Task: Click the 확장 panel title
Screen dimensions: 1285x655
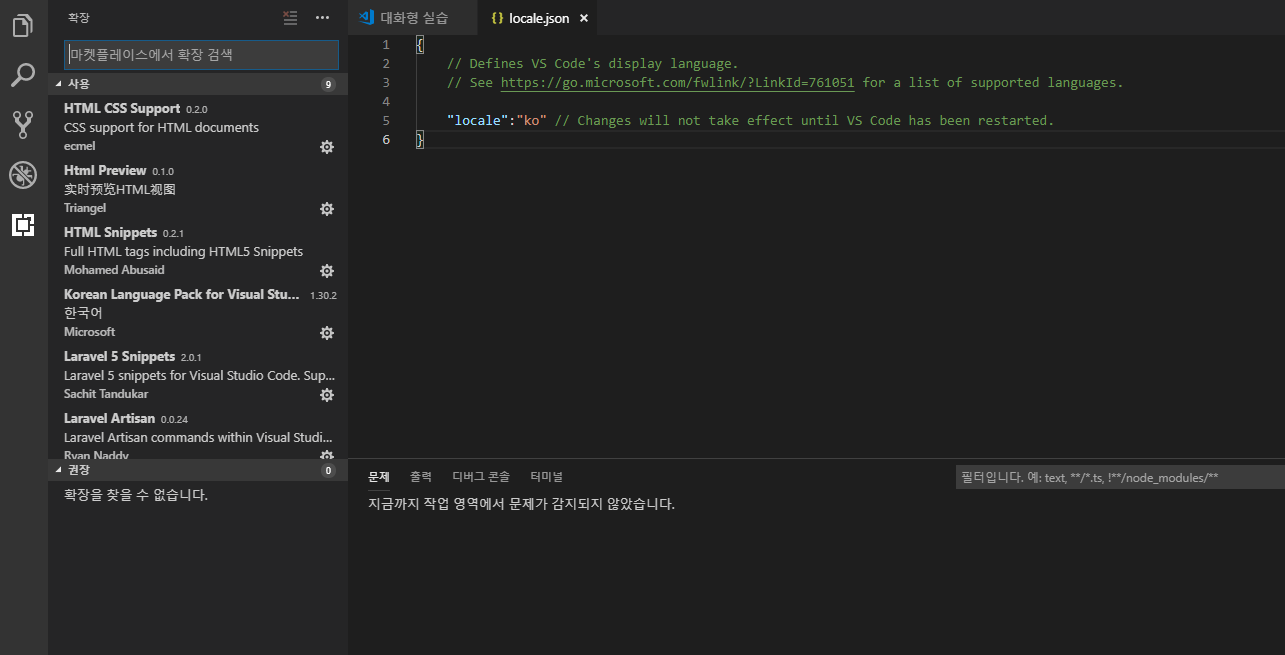Action: pos(78,18)
